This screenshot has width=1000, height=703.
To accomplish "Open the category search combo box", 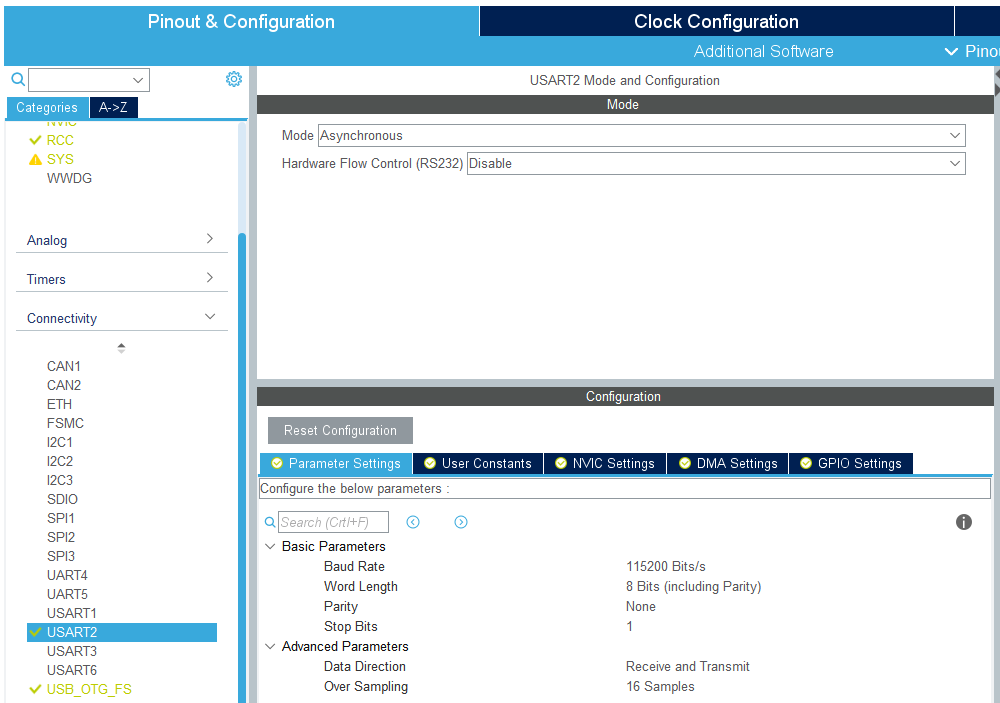I will pyautogui.click(x=89, y=80).
